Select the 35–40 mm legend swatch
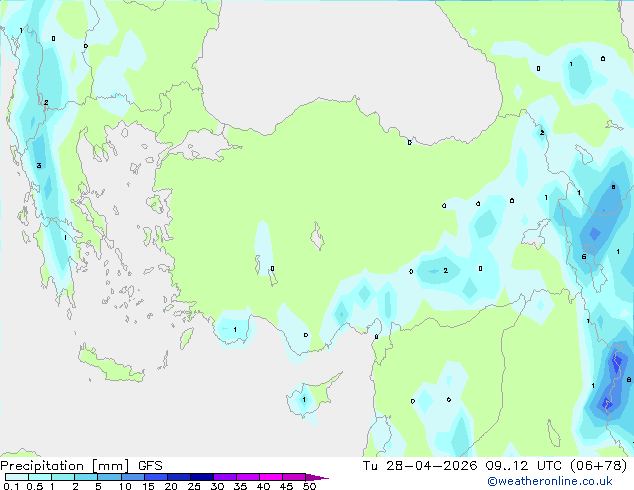The image size is (634, 490). [248, 477]
